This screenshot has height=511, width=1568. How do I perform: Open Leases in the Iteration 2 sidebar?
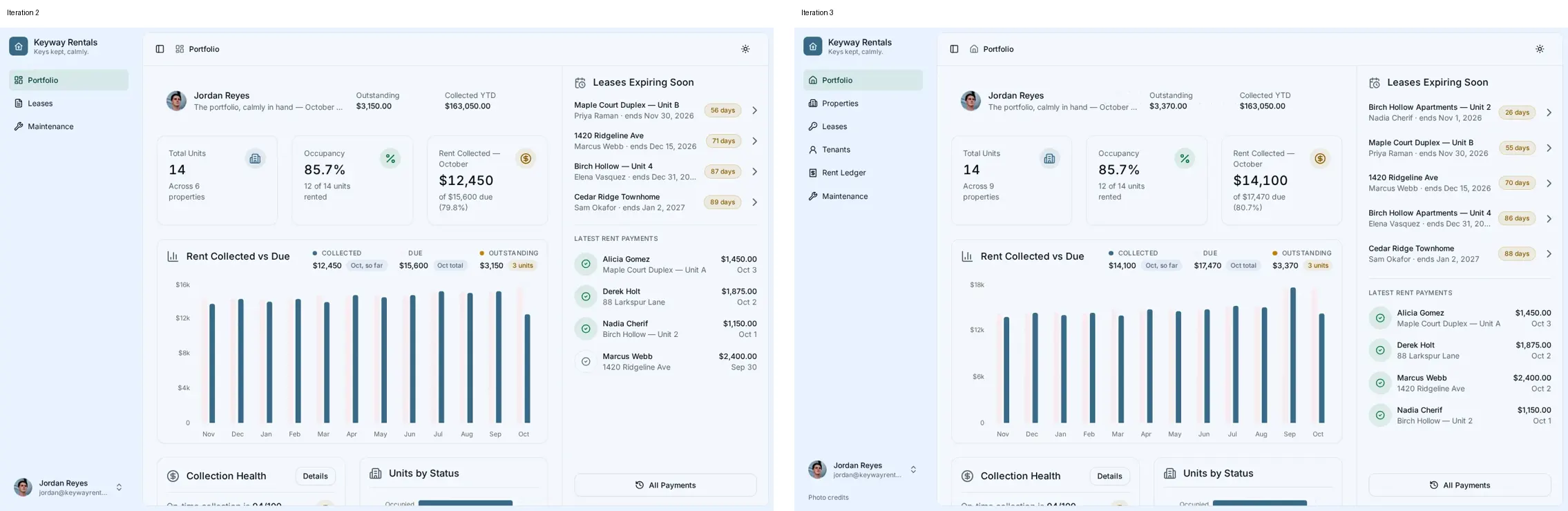click(68, 104)
